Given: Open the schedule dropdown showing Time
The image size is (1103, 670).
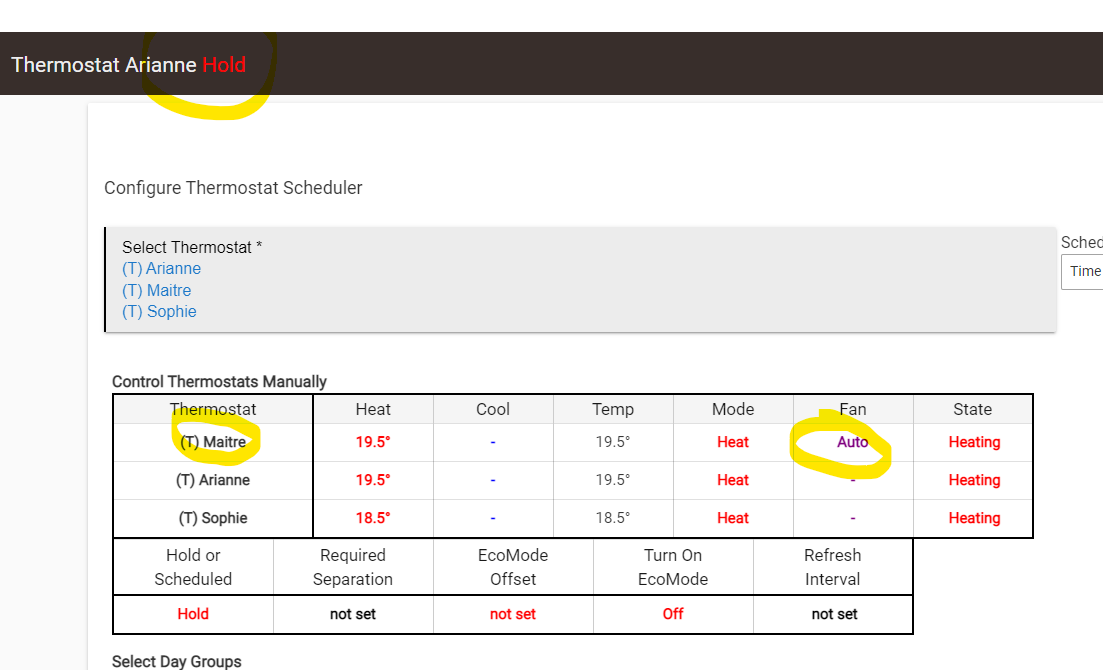Looking at the screenshot, I should pos(1084,271).
